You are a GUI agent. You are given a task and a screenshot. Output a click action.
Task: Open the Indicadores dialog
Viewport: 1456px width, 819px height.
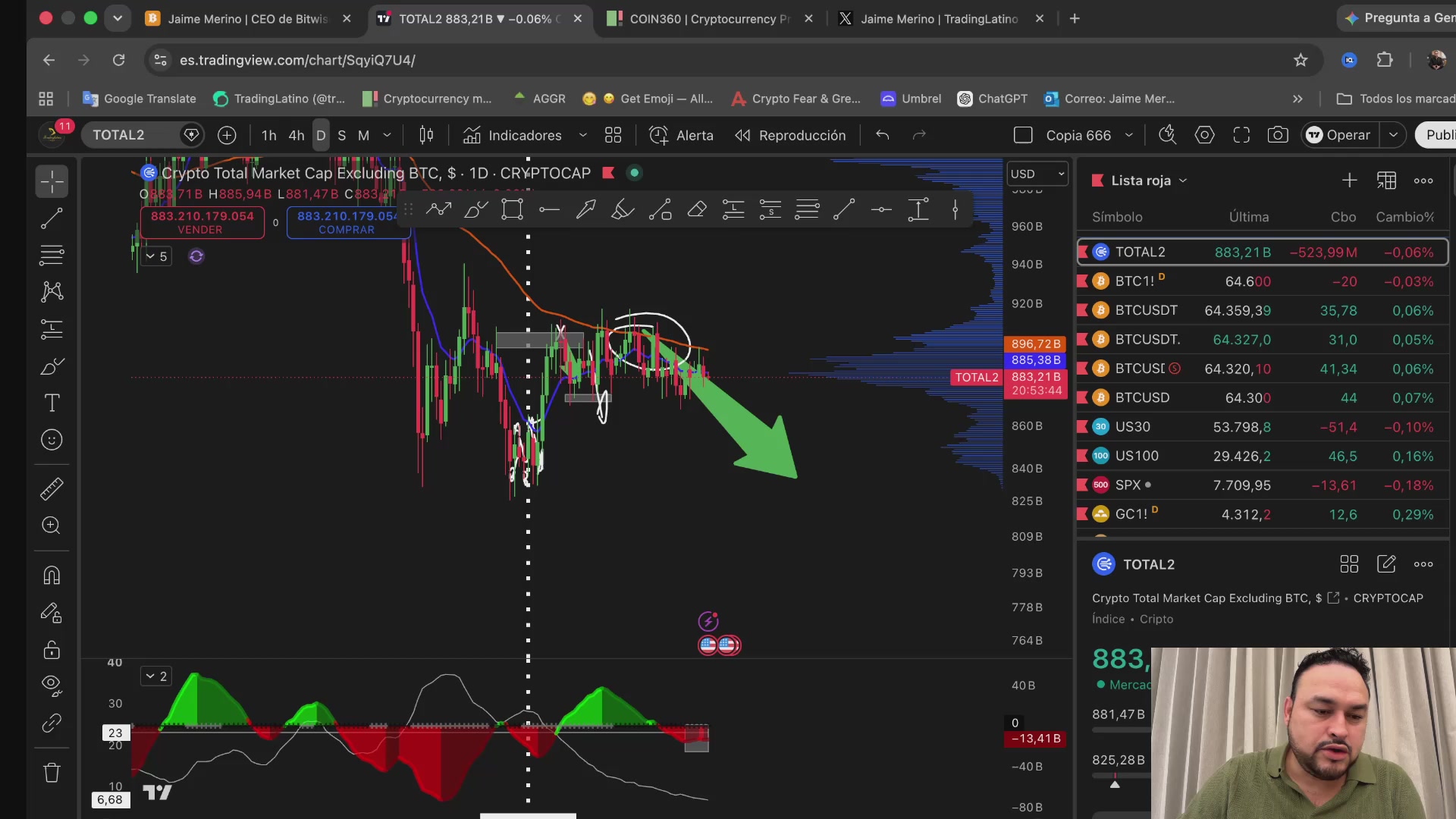(x=513, y=135)
